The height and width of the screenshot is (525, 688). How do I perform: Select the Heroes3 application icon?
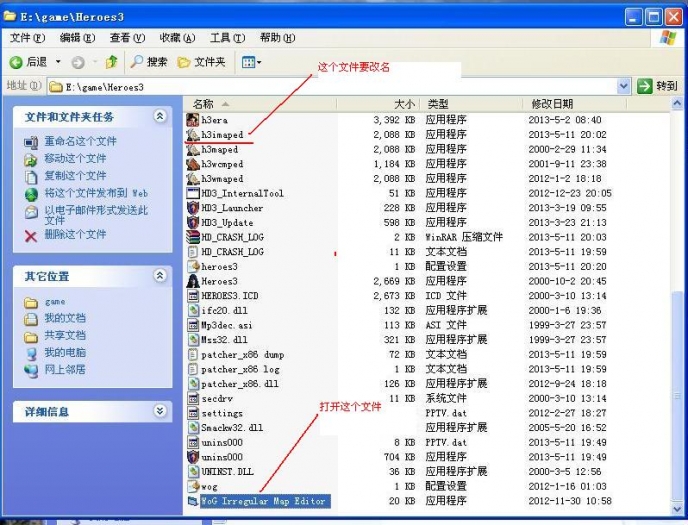point(193,281)
